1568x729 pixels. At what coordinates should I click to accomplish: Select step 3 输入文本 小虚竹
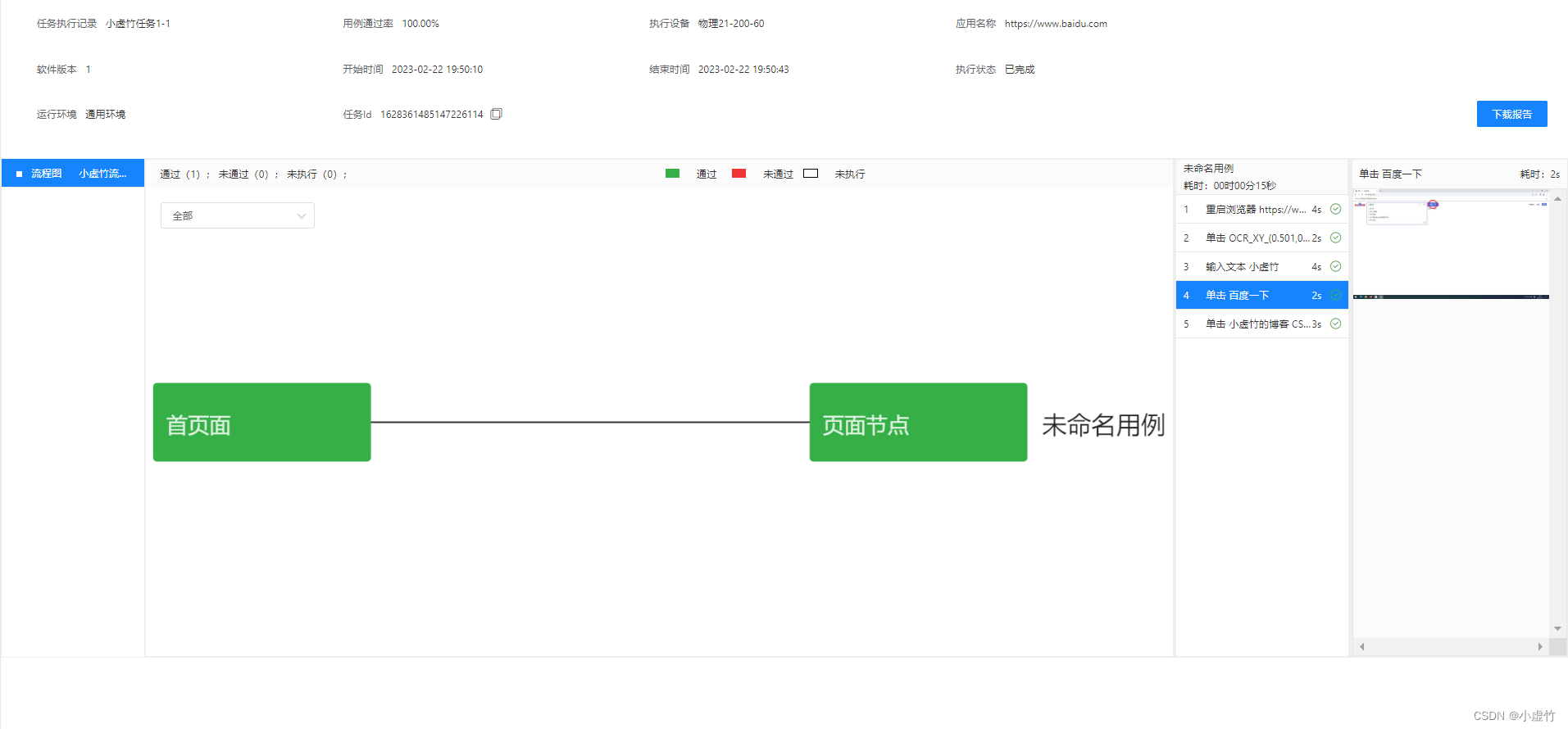pyautogui.click(x=1261, y=266)
